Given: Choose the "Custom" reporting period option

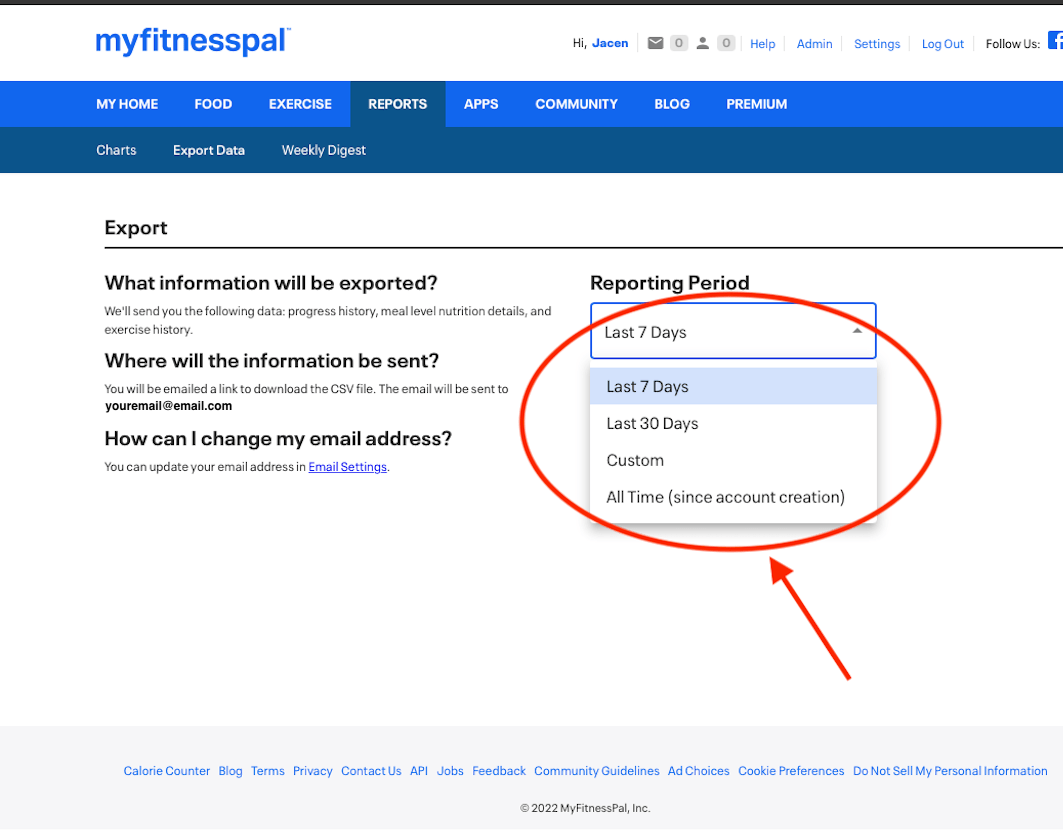Looking at the screenshot, I should (x=635, y=460).
